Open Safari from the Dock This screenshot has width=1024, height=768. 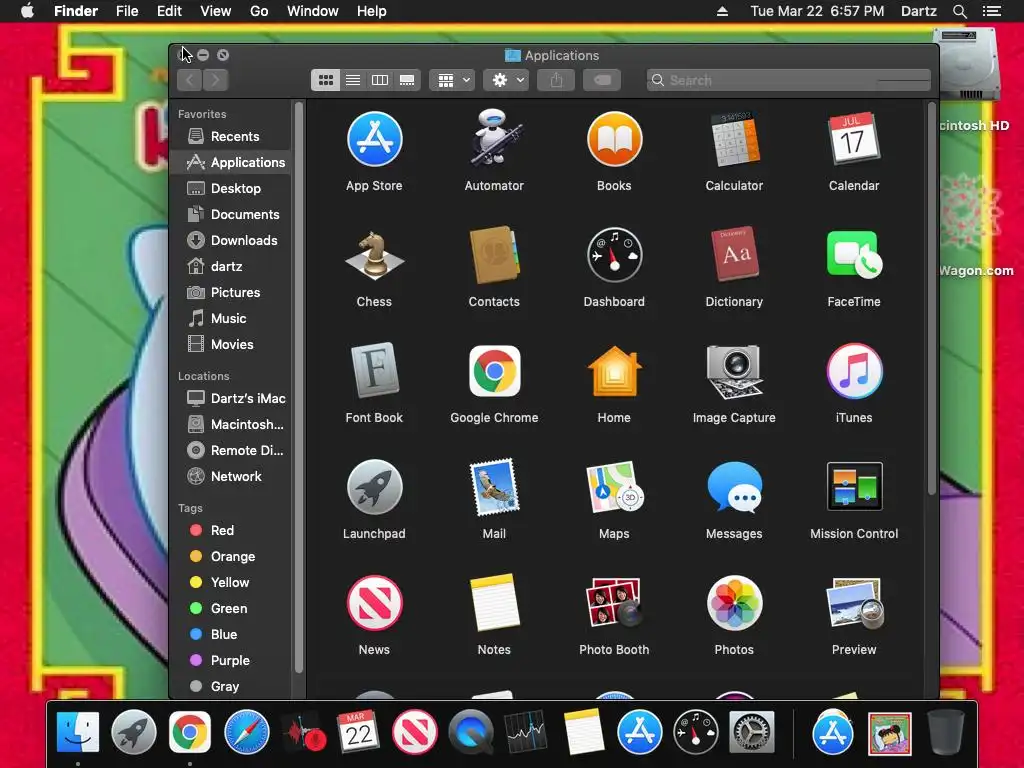coord(246,732)
